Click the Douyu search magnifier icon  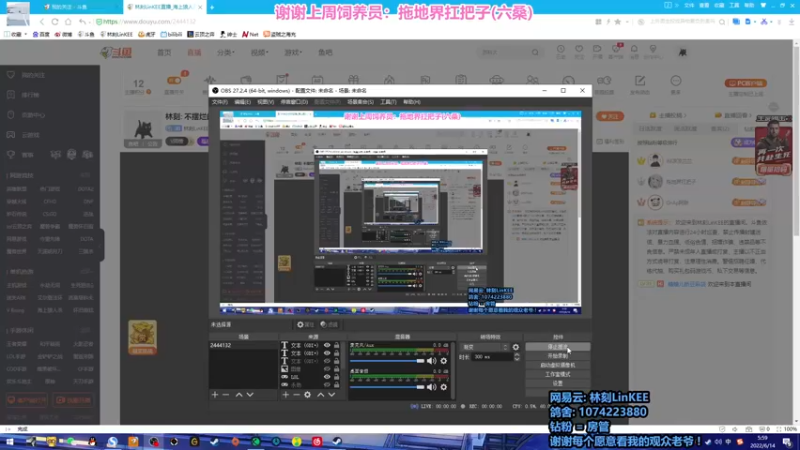click(x=535, y=52)
